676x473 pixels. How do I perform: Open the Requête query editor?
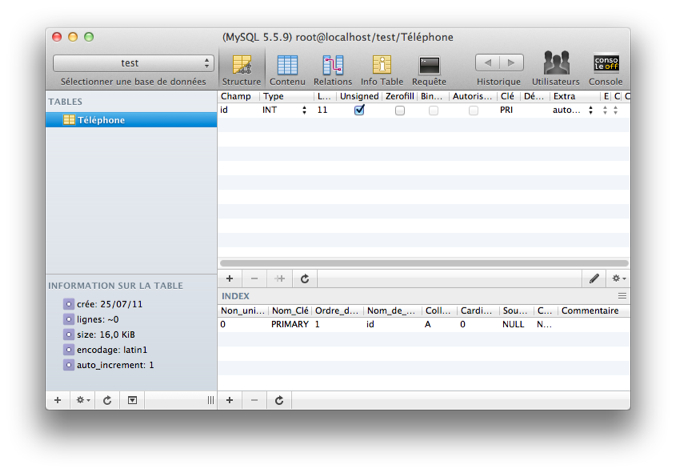(429, 70)
